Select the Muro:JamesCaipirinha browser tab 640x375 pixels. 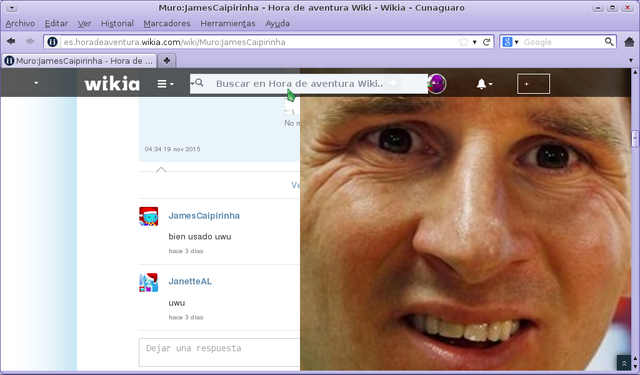tap(79, 61)
